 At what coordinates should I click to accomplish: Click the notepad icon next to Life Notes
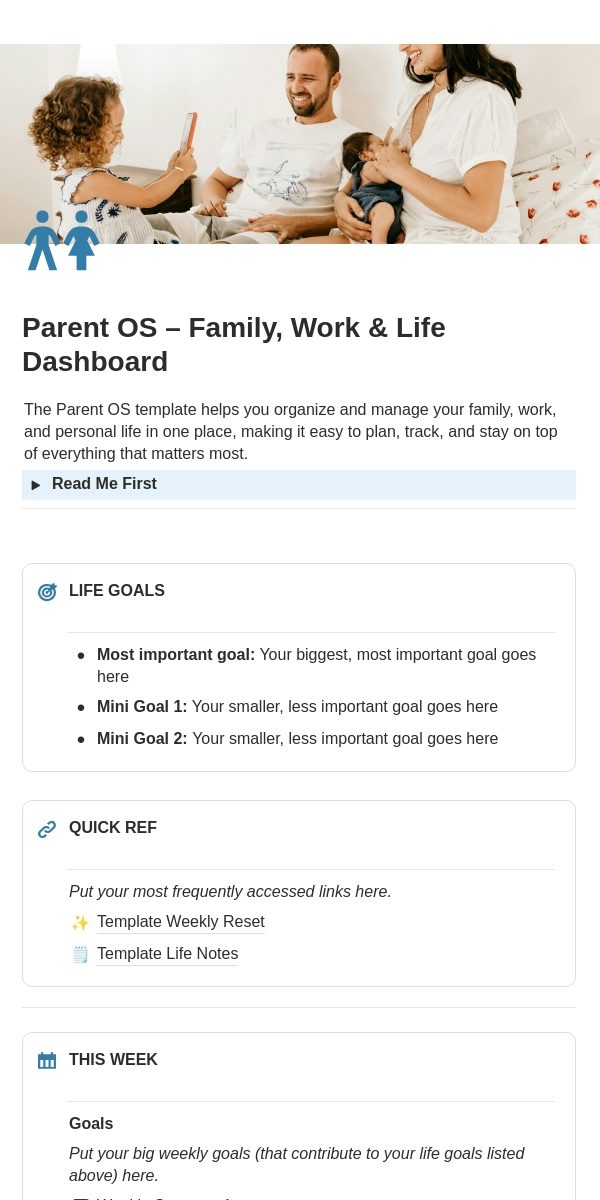[x=80, y=954]
